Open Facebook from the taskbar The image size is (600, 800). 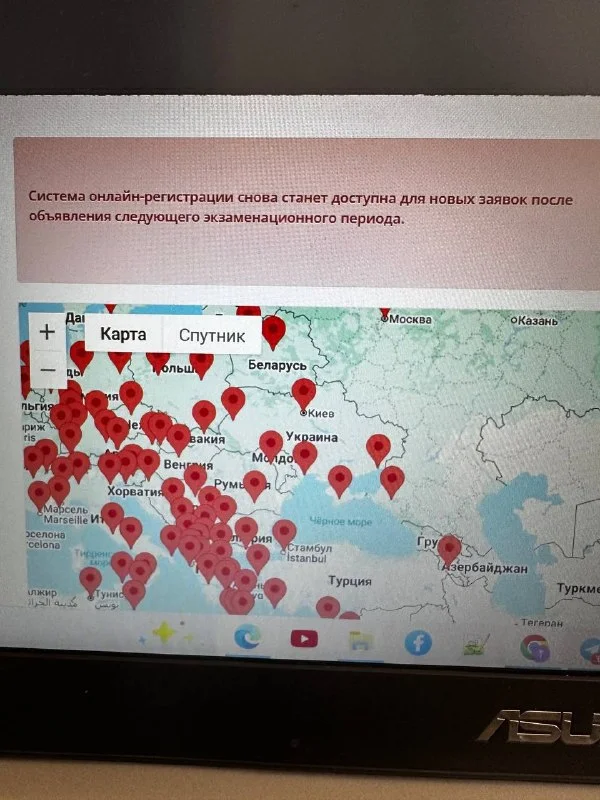coord(419,642)
